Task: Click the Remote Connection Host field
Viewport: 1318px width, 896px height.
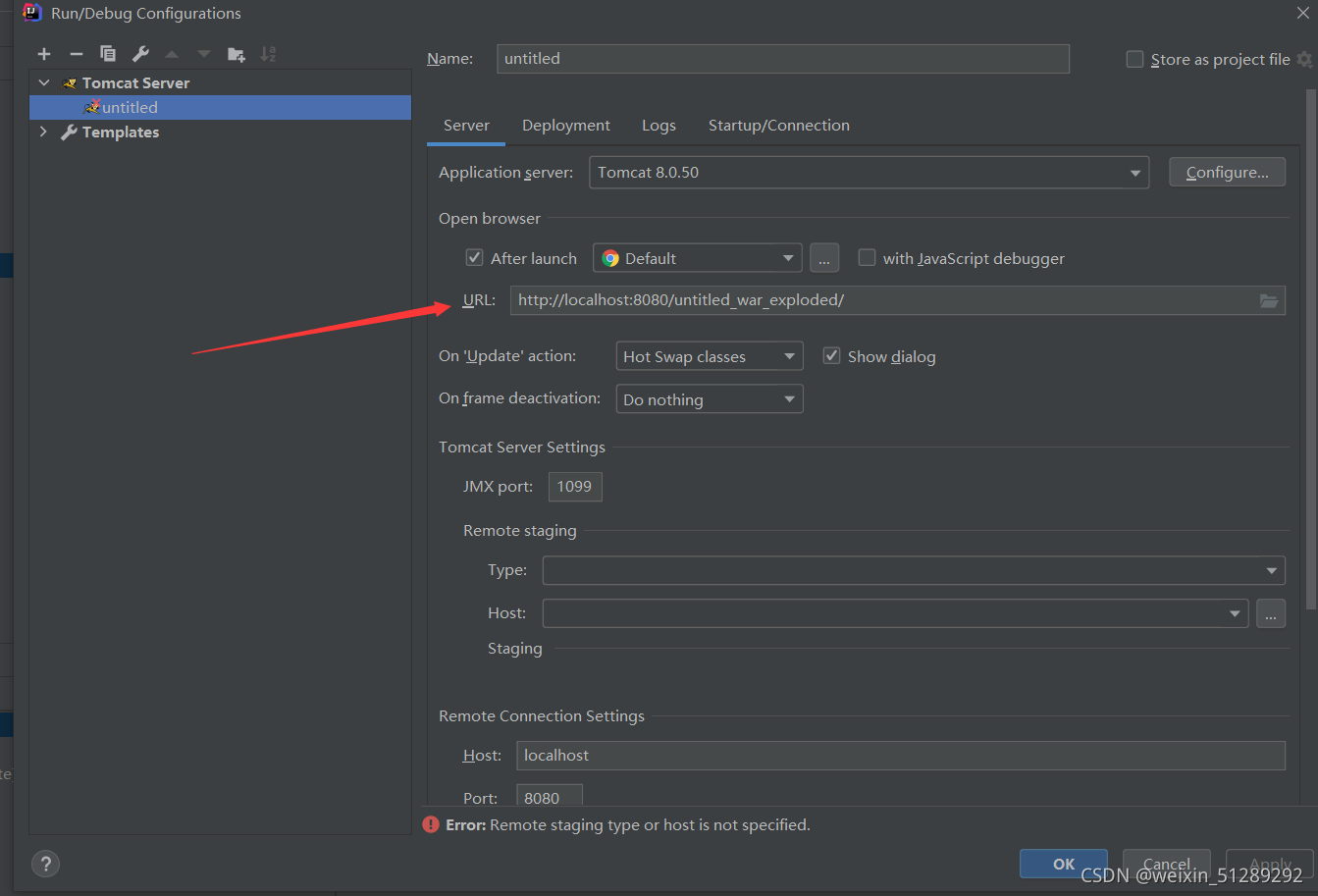Action: [x=901, y=756]
